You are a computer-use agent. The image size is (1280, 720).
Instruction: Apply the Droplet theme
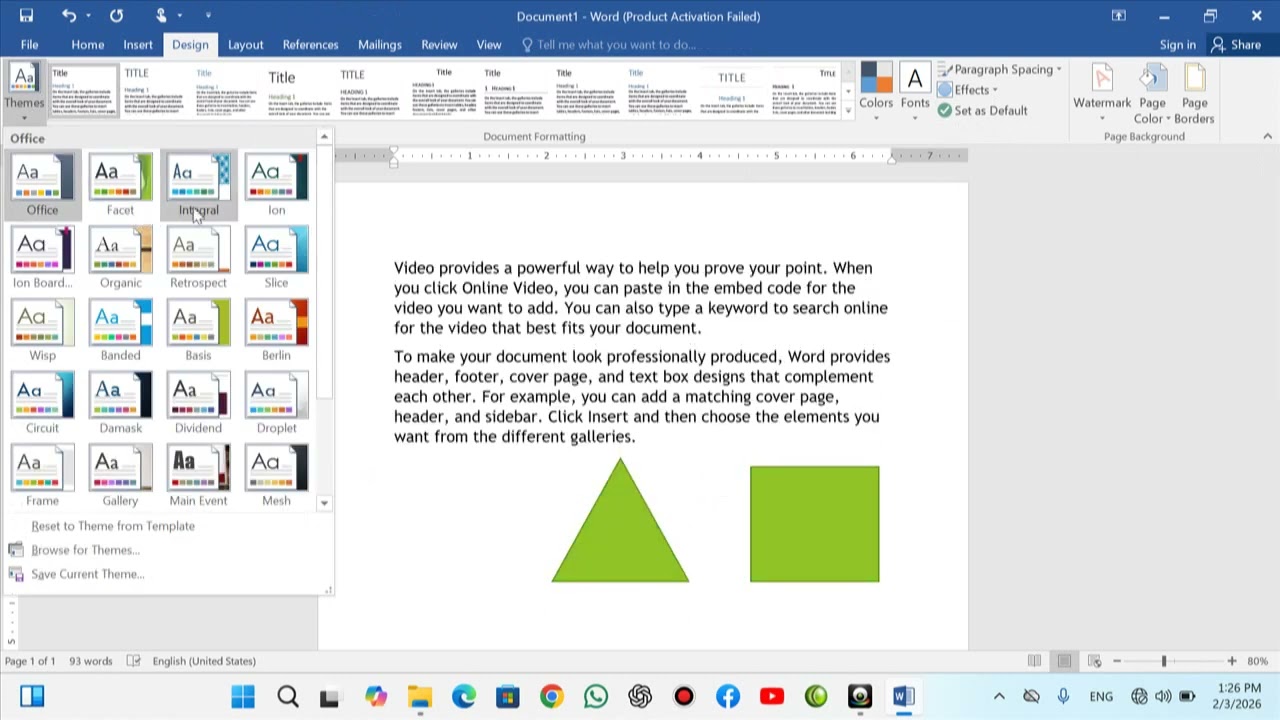(x=276, y=404)
